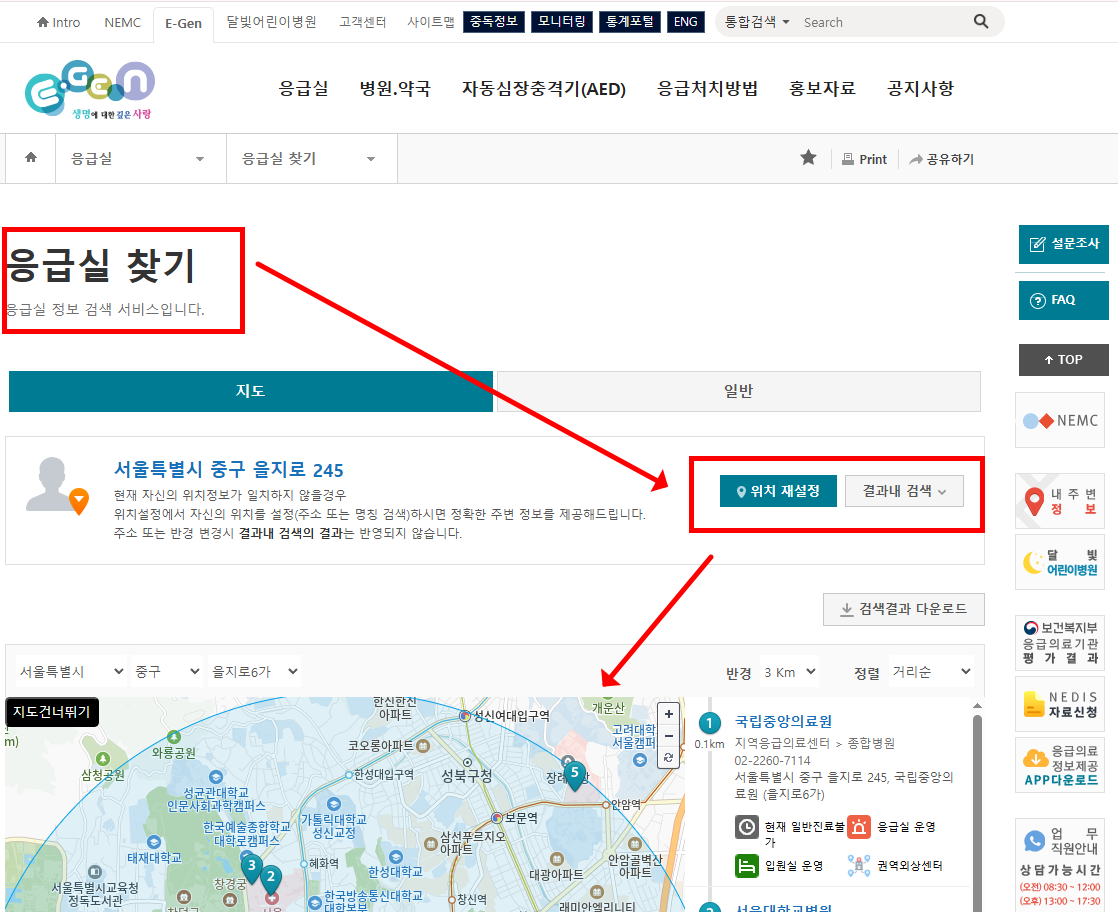Open 사이트맵 top link

coord(431,22)
